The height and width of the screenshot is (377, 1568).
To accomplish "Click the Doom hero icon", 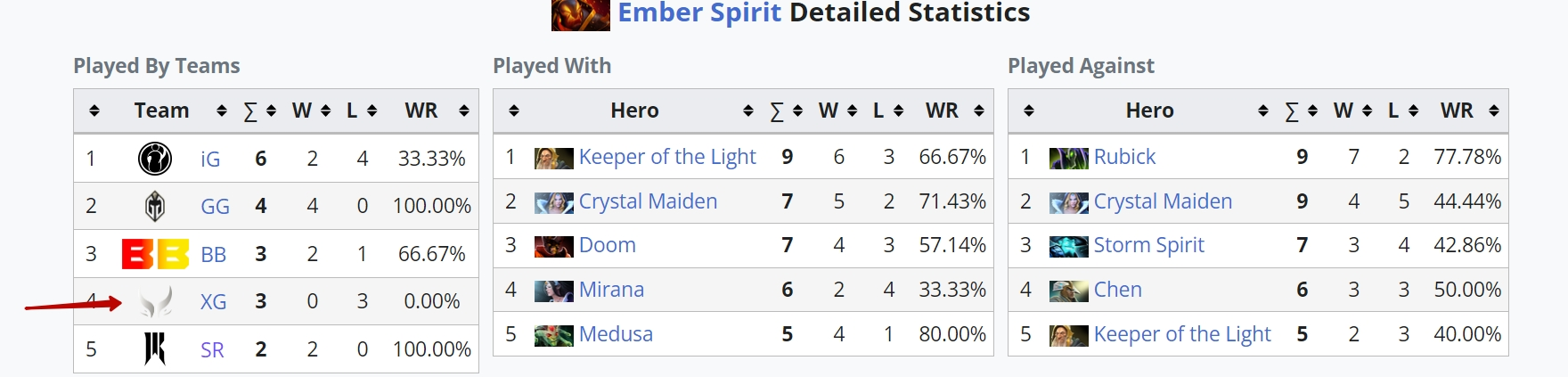I will (553, 246).
